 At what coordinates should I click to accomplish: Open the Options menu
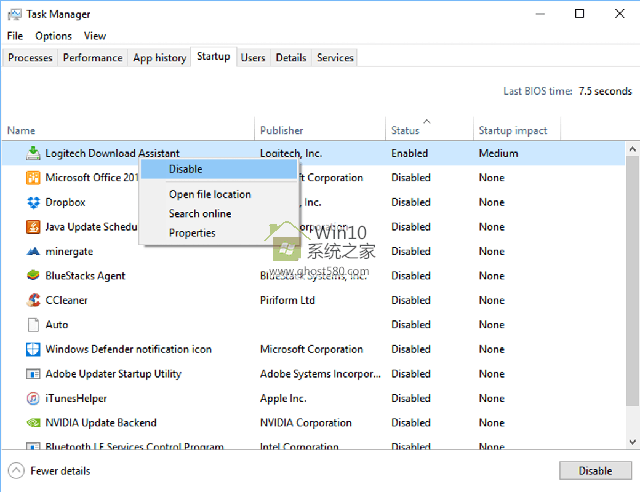click(x=53, y=36)
